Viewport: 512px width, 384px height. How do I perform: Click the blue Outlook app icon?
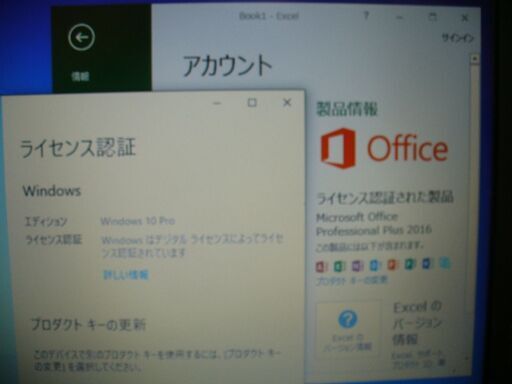[375, 265]
